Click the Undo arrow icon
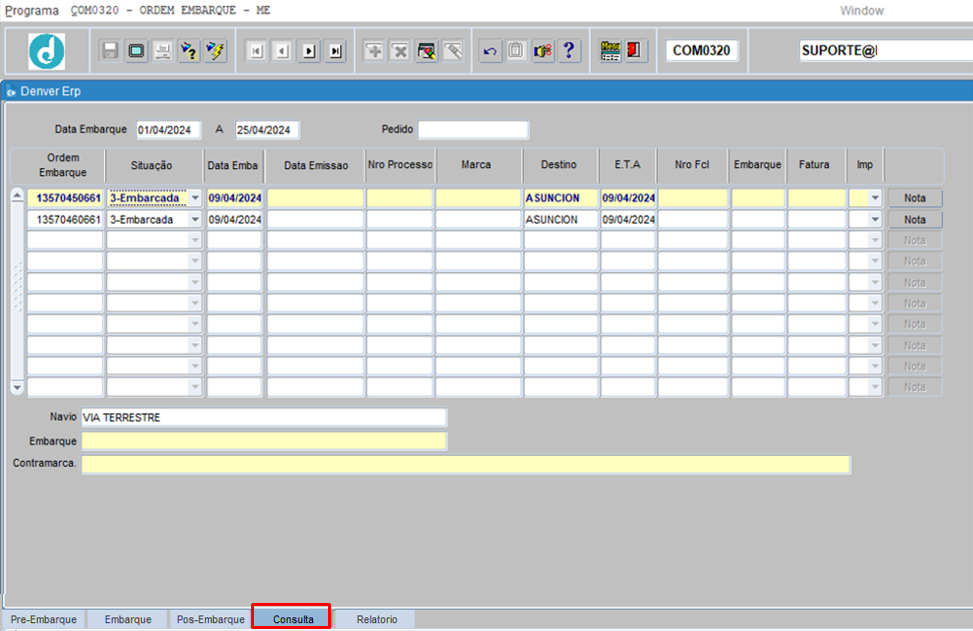This screenshot has width=973, height=631. pyautogui.click(x=490, y=51)
